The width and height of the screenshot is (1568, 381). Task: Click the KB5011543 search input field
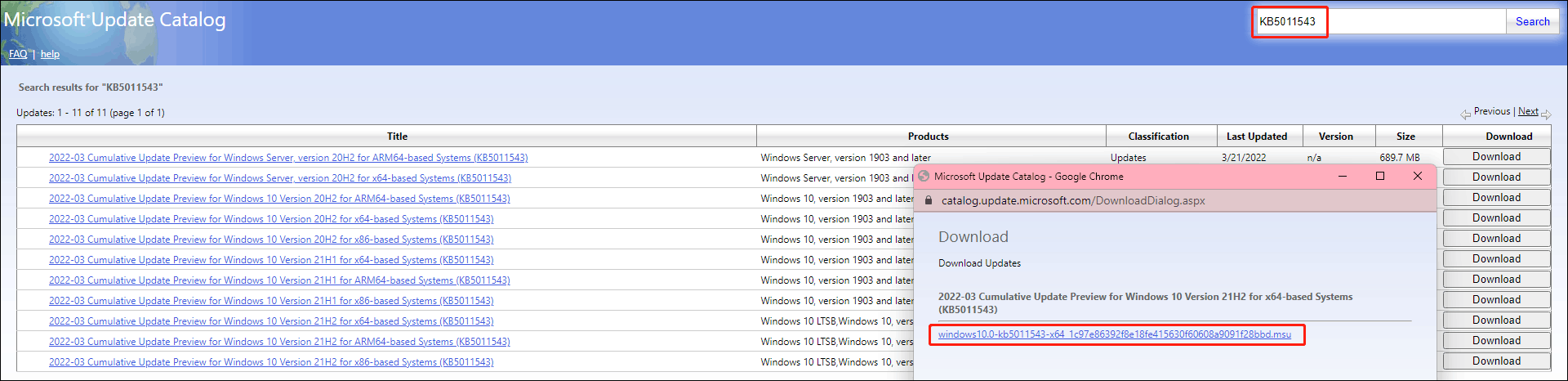[x=1379, y=22]
